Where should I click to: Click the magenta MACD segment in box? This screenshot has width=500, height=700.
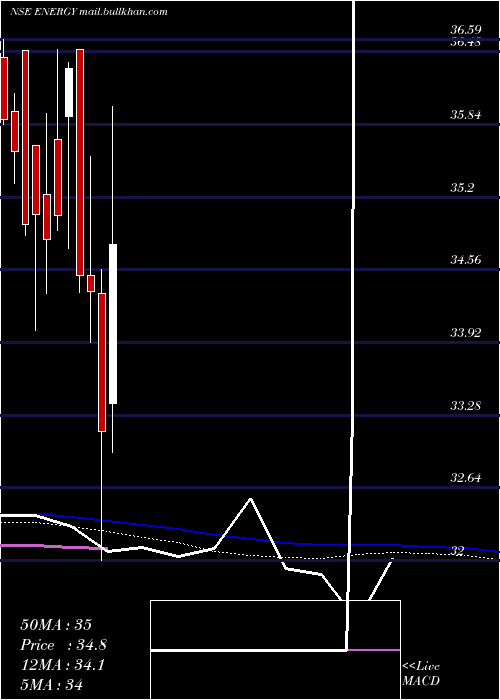click(x=374, y=650)
